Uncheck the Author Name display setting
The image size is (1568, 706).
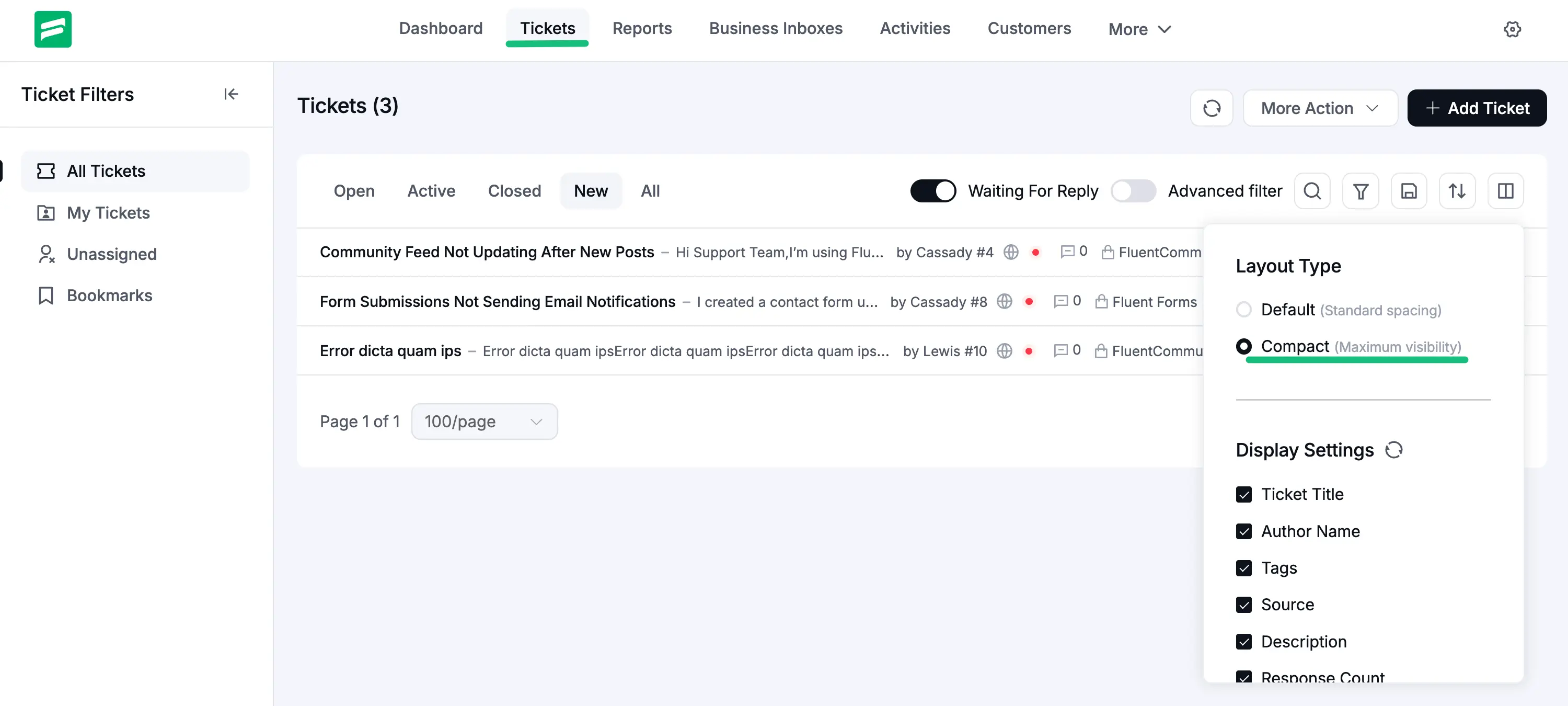pos(1245,531)
